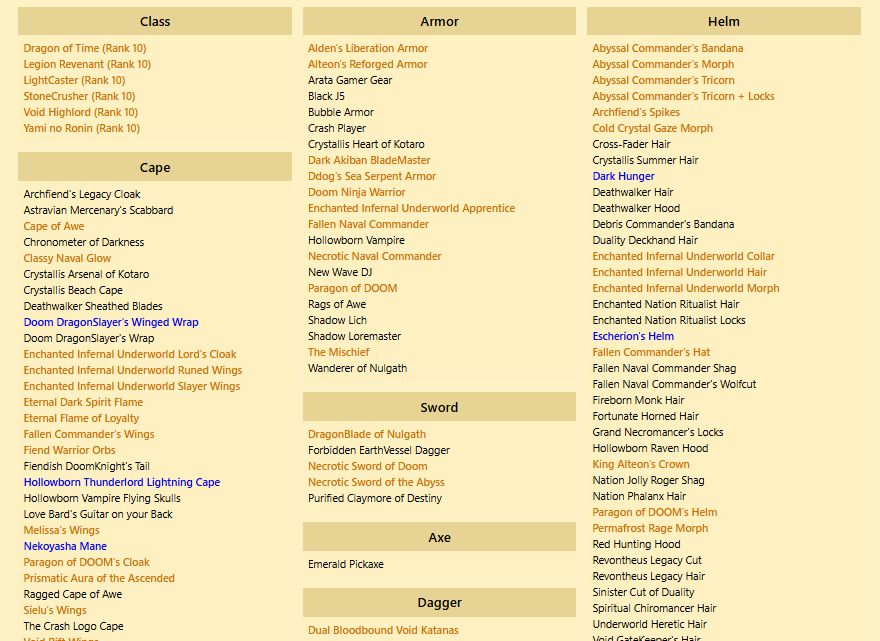Open Enchanted Infernal Underworld Apprentice link
This screenshot has height=641, width=880.
(x=411, y=208)
